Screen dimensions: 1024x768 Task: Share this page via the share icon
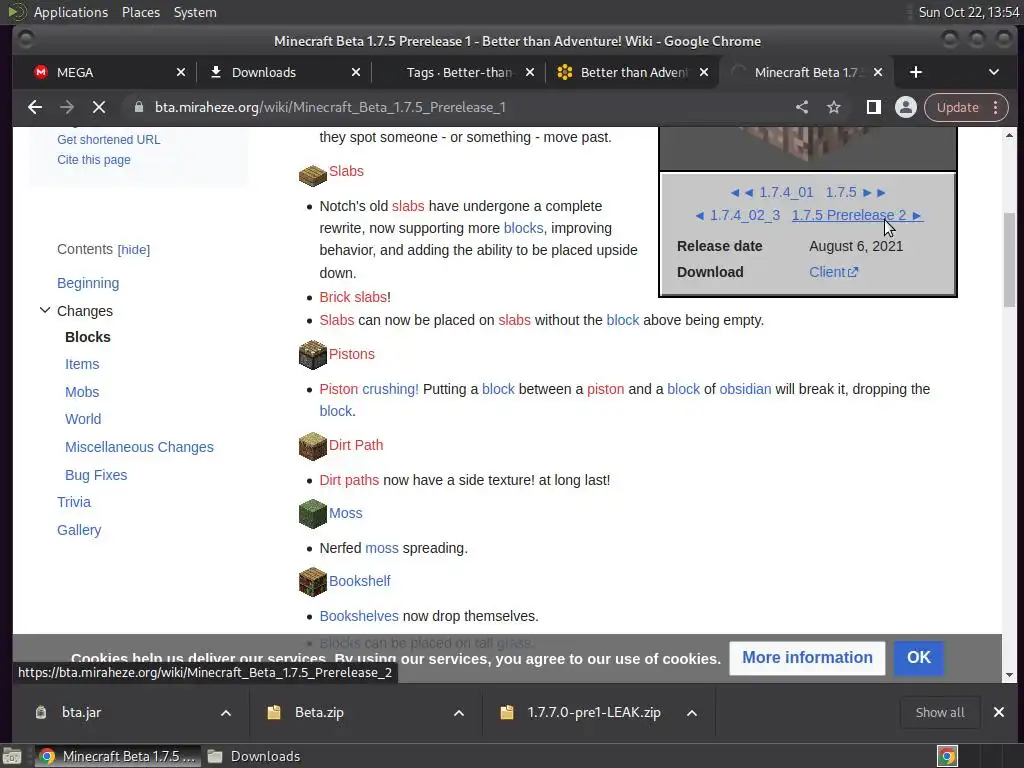802,107
